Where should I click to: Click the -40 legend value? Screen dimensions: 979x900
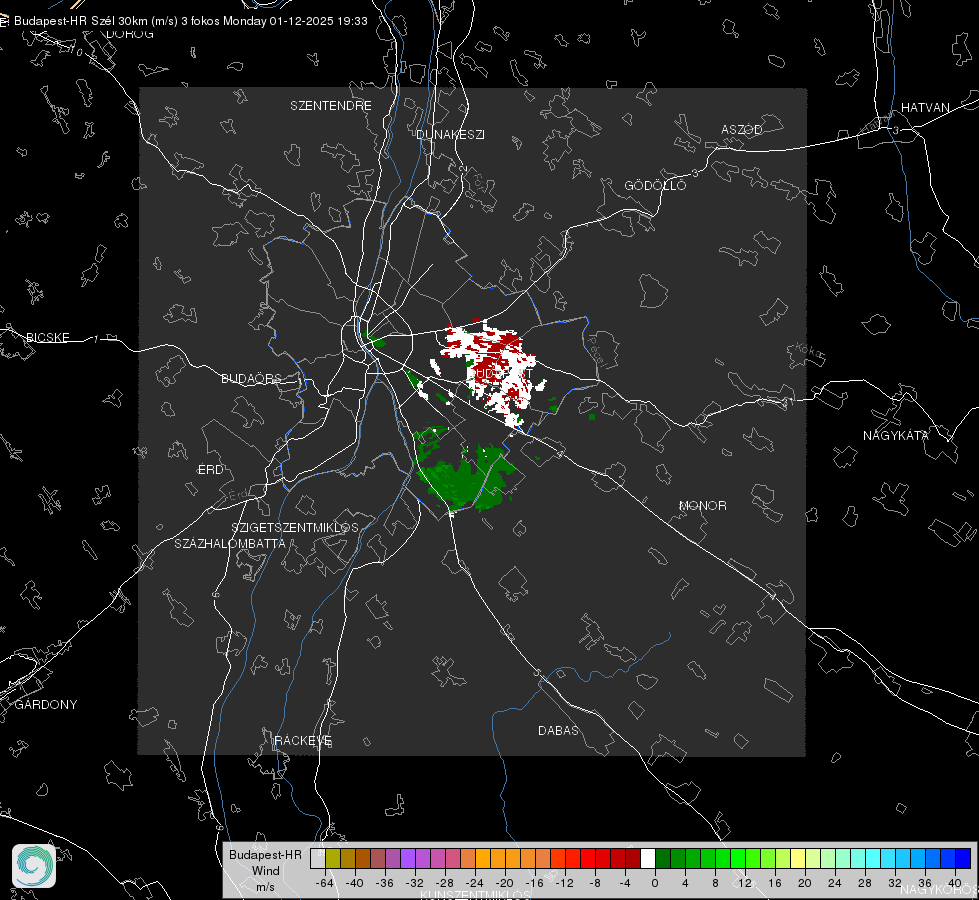pyautogui.click(x=355, y=883)
